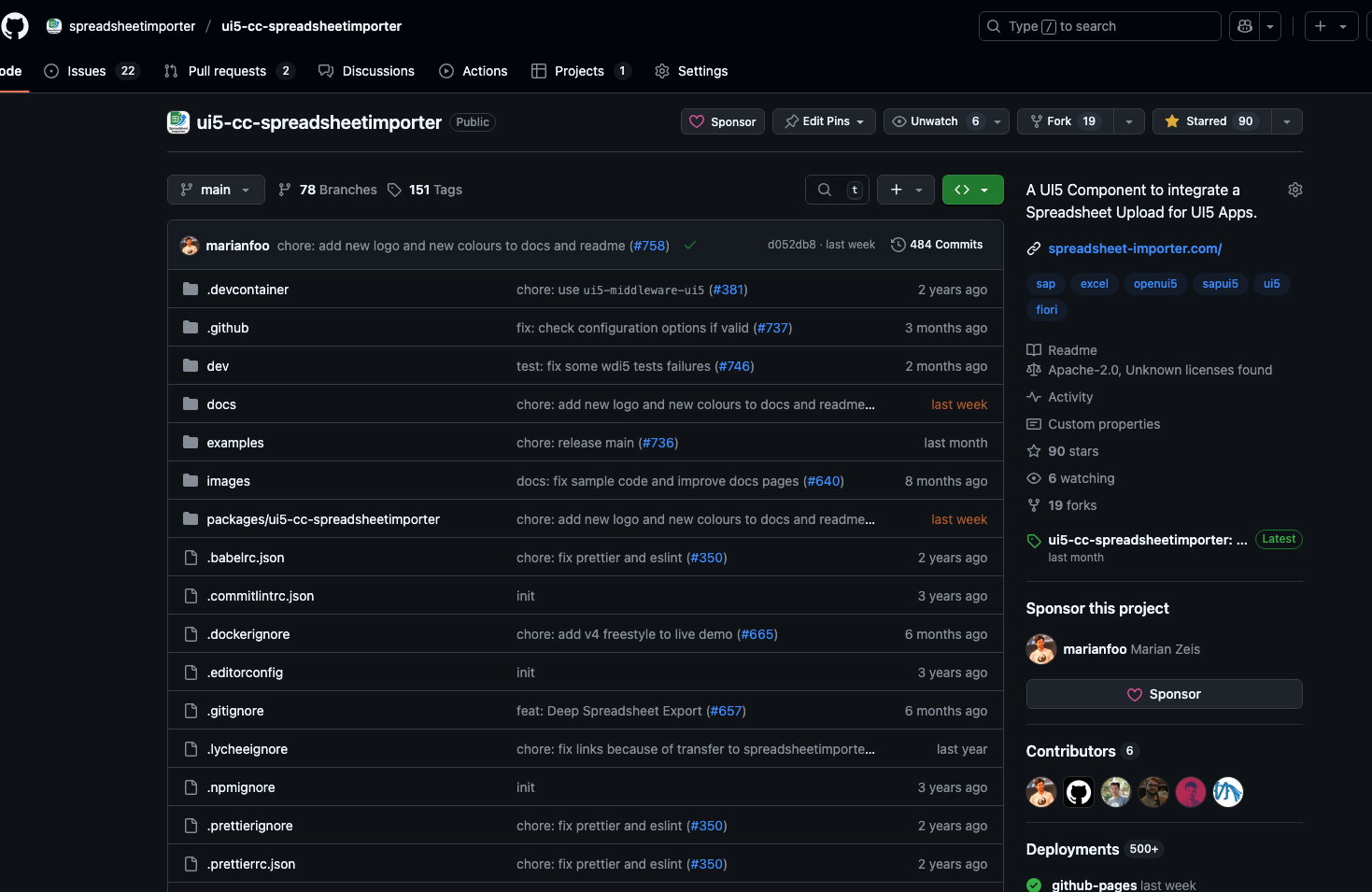The image size is (1372, 892).
Task: Expand the star lists dropdown arrow
Action: tap(1287, 121)
